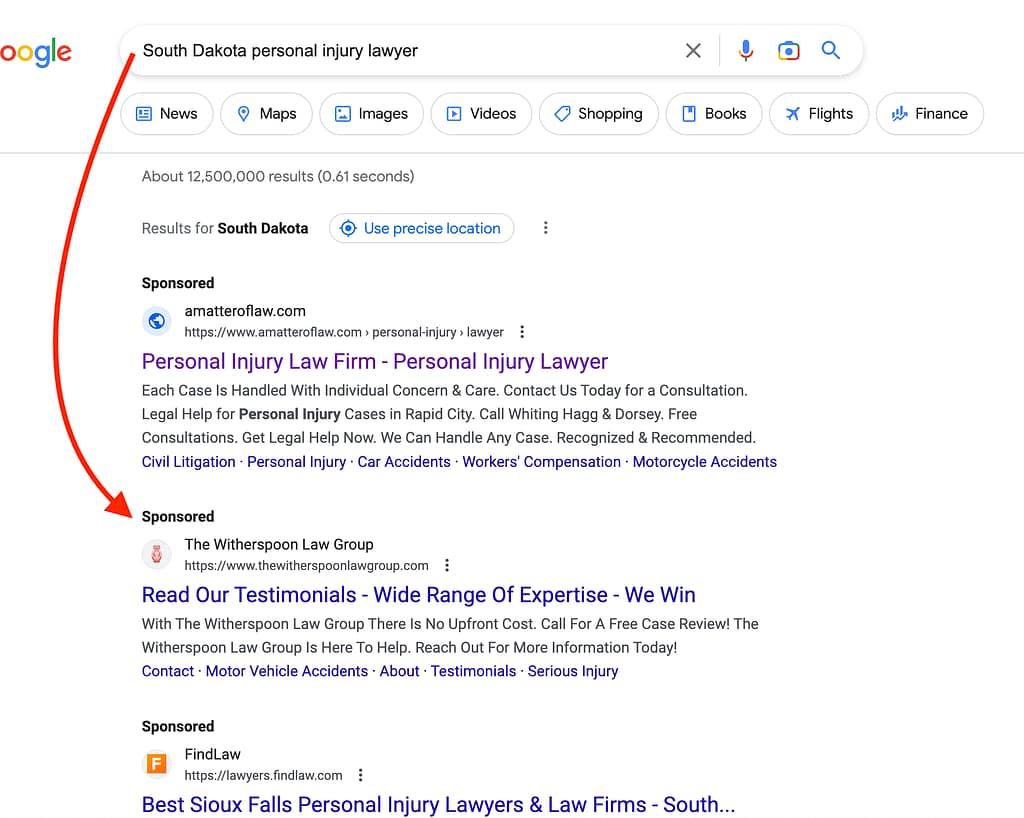Click the amatteroflaw.com personal-injury URL breadcrumb

(x=344, y=332)
